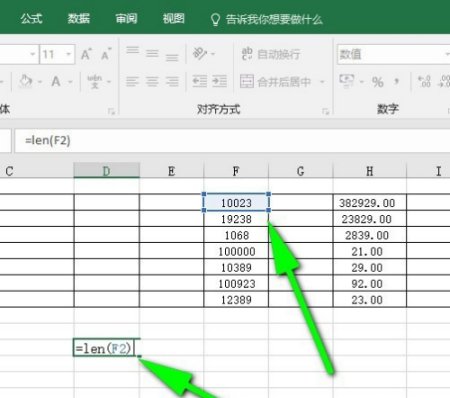The height and width of the screenshot is (398, 450).
Task: Click the increase indent icon
Action: [x=220, y=81]
